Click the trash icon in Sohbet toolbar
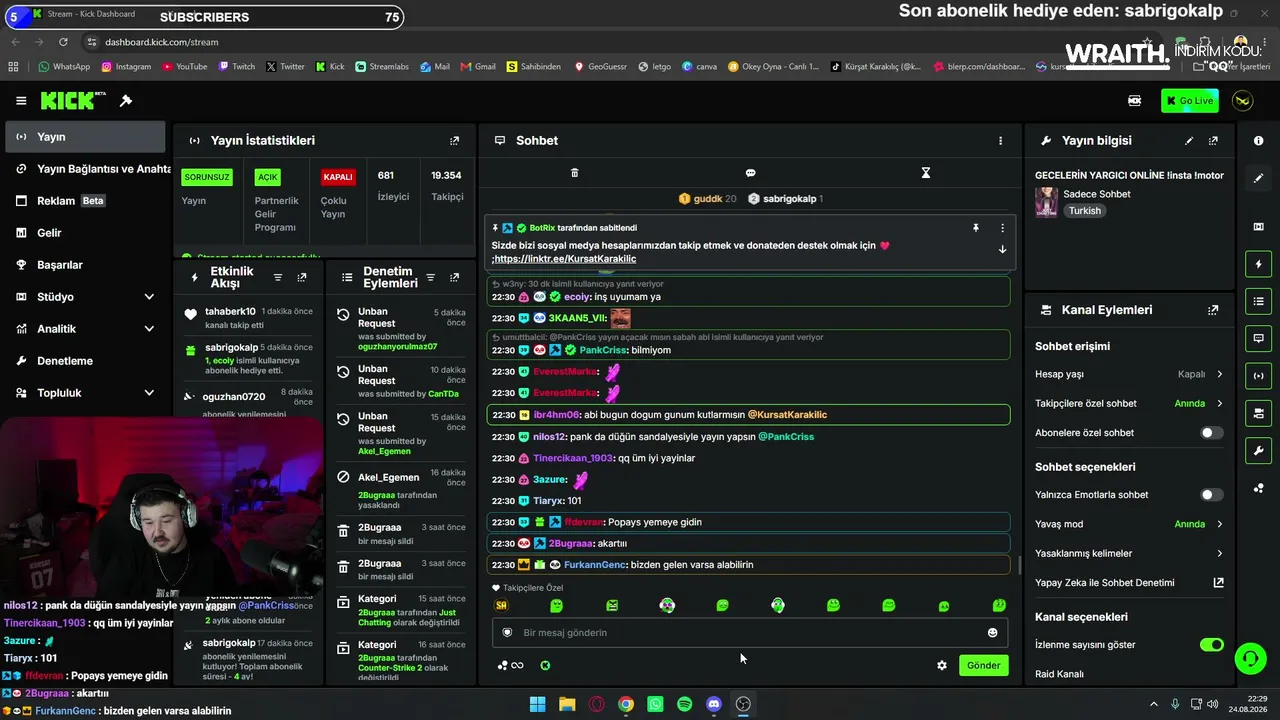Viewport: 1280px width, 720px height. coord(574,173)
